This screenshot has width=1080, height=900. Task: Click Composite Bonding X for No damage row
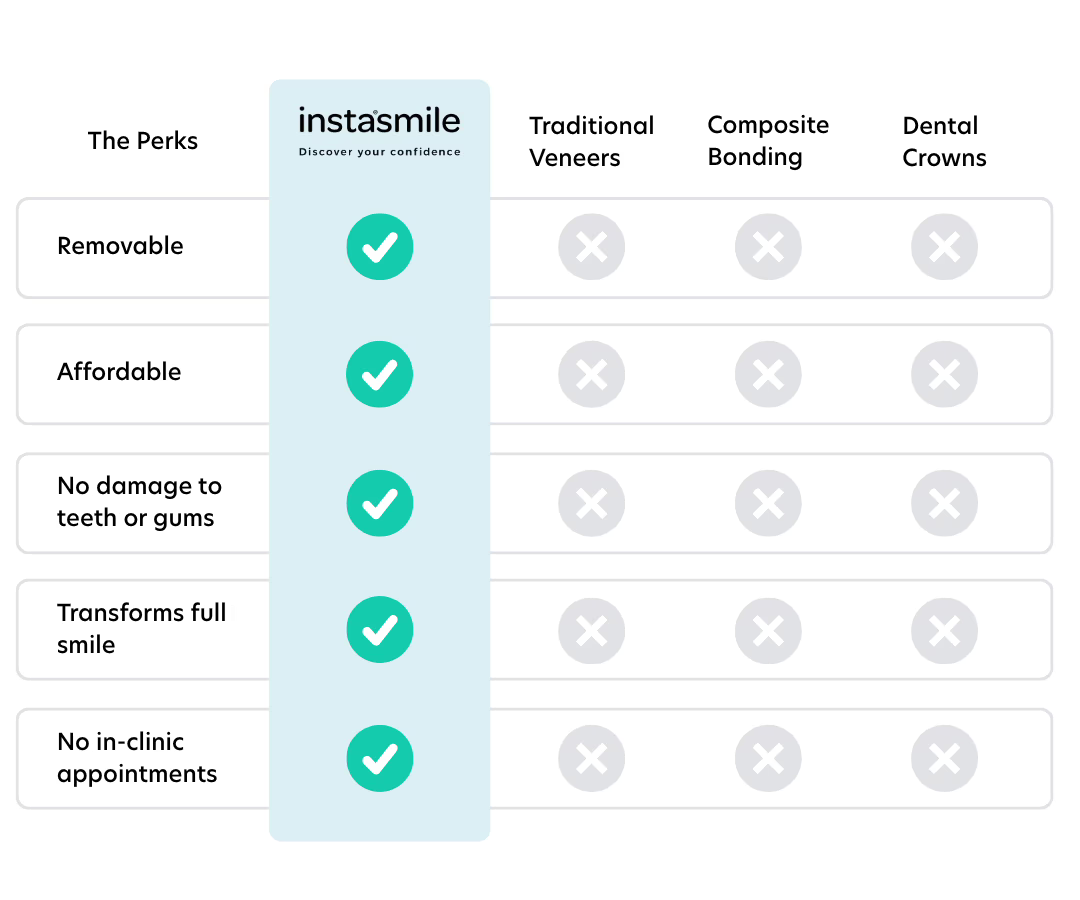coord(768,503)
